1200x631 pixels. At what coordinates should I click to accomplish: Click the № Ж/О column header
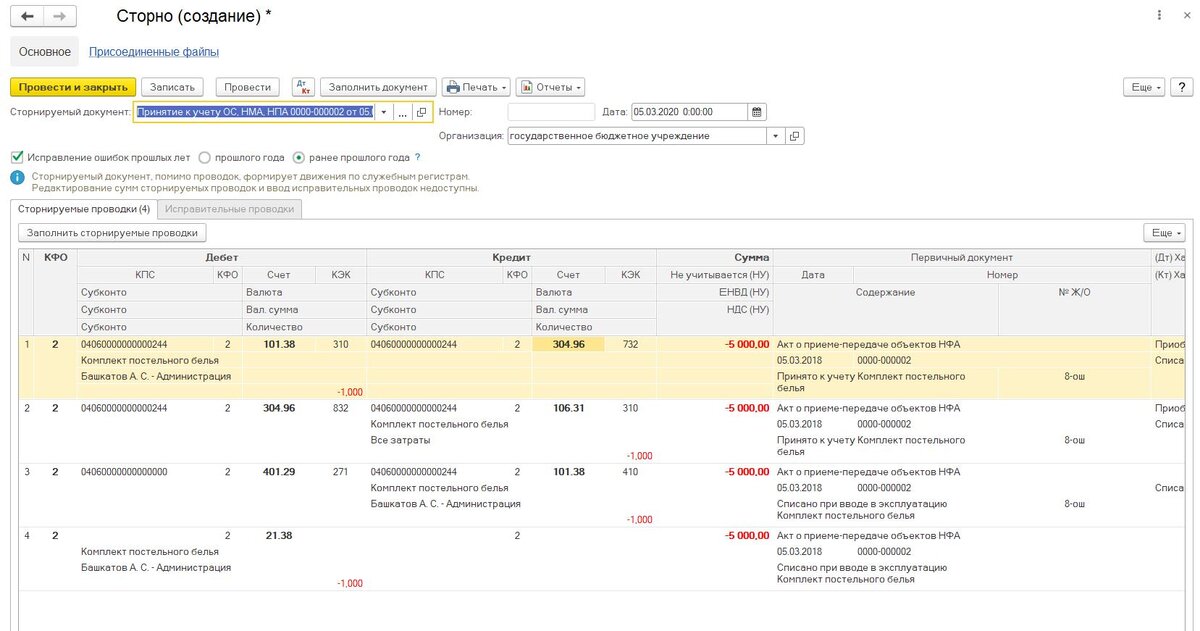1074,292
